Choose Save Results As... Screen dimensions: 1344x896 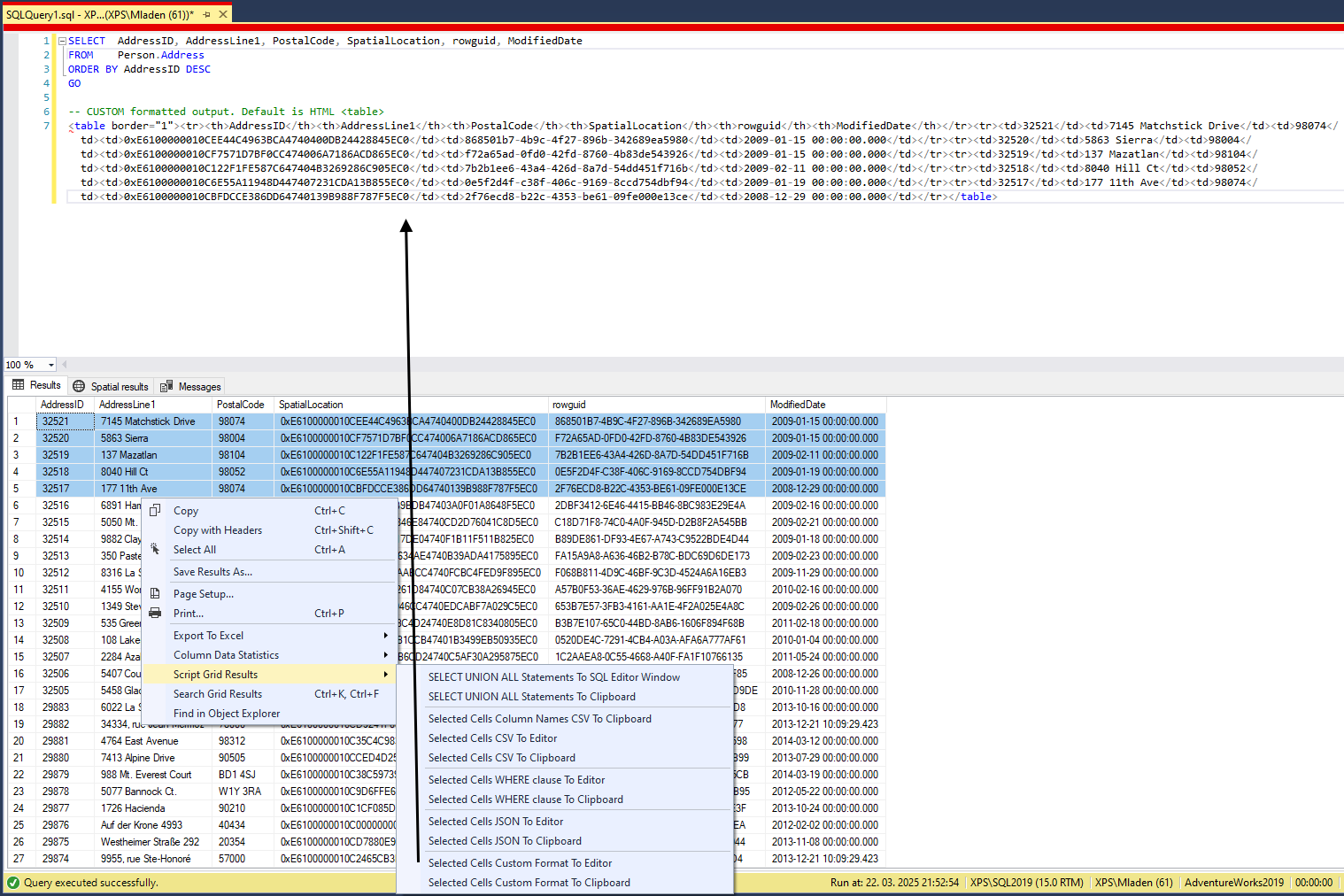[269, 571]
